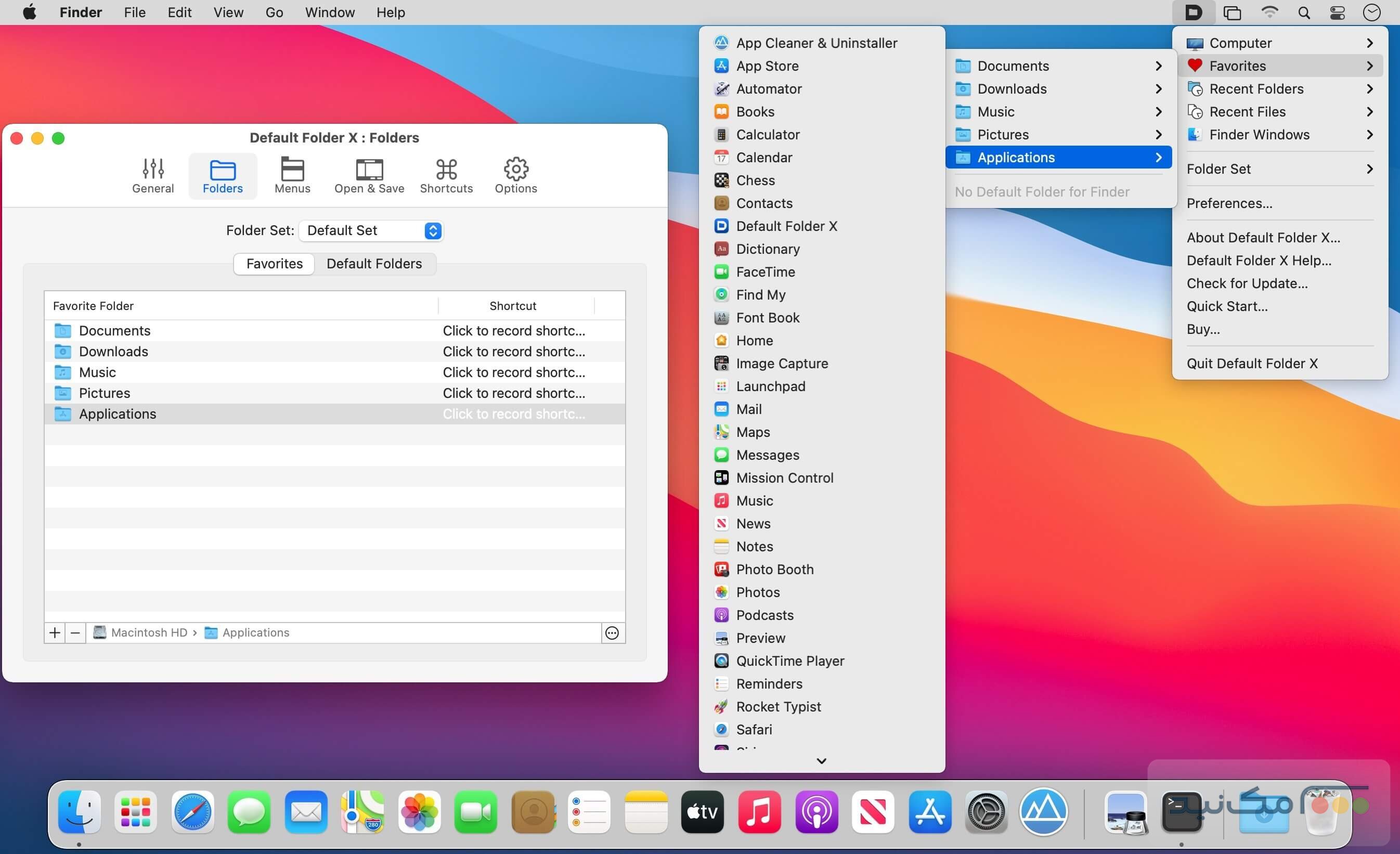Click Macintosh HD in the path bar
Screen dimensions: 1400x854
[x=148, y=632]
